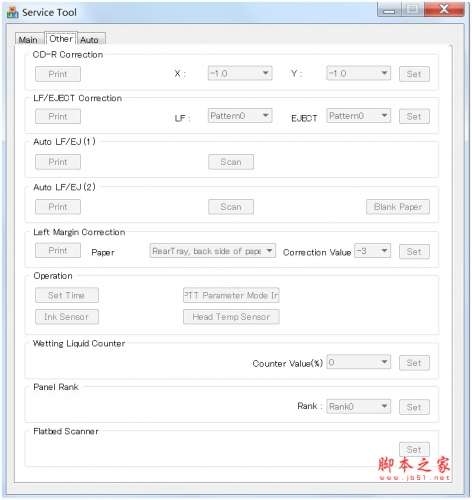Click Scan in Auto LF/EJ (2)
472x500 pixels.
point(231,207)
